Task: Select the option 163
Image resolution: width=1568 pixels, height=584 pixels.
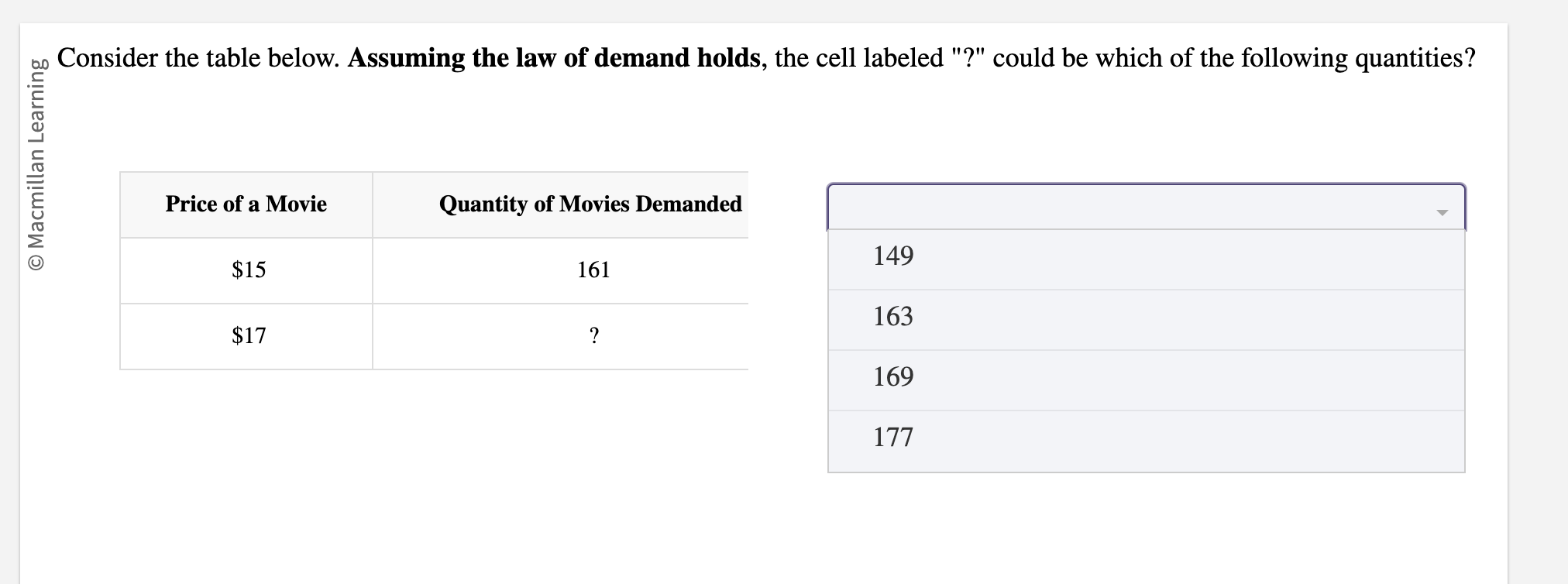Action: click(892, 316)
